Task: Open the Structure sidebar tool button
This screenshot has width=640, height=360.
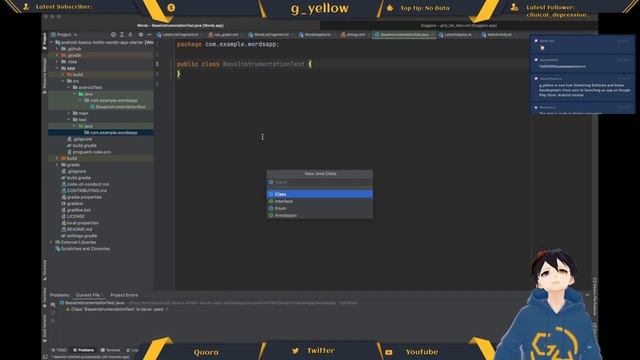Action: click(x=44, y=270)
